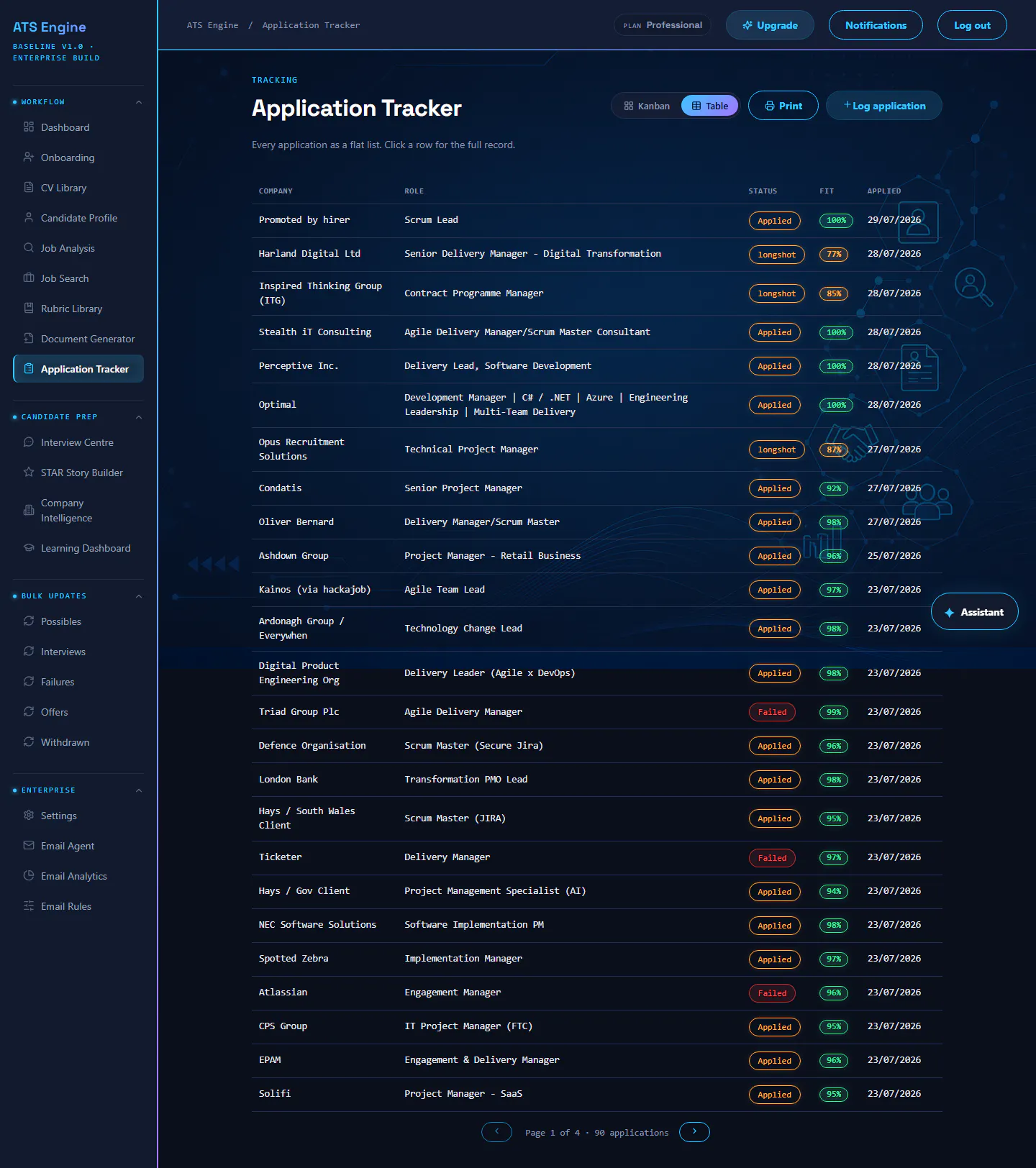Select the Solifi Project Manager - SaaS row
This screenshot has height=1168, width=1036.
tap(597, 1094)
